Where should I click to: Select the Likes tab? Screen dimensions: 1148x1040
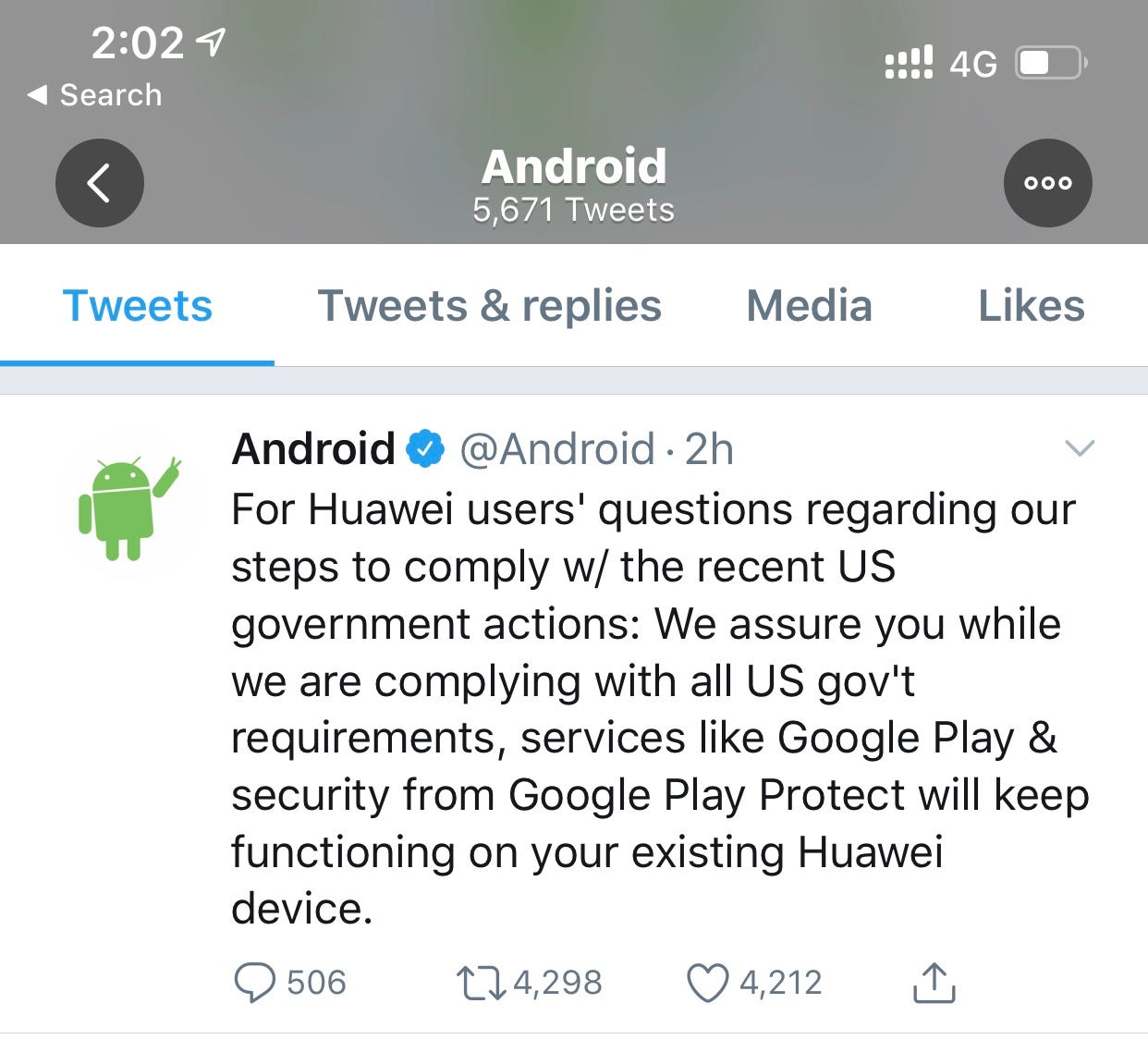(1032, 306)
